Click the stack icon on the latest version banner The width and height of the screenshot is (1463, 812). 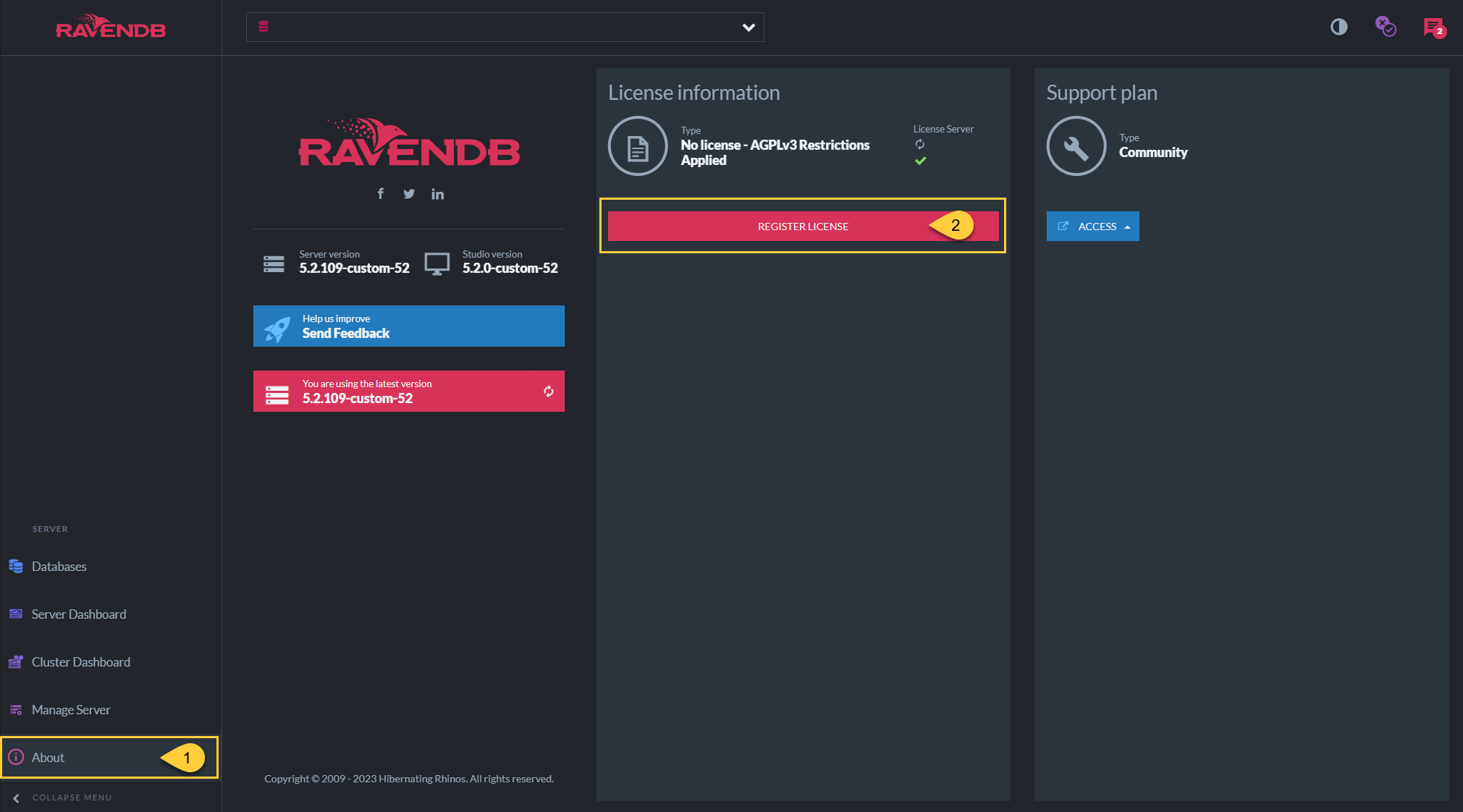pyautogui.click(x=277, y=394)
